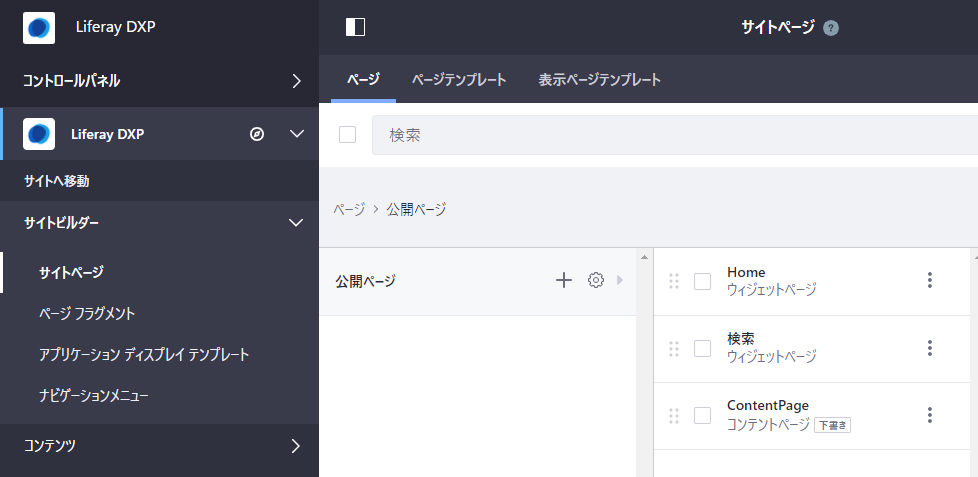Open ページ フラグメント in the sidebar

point(87,313)
